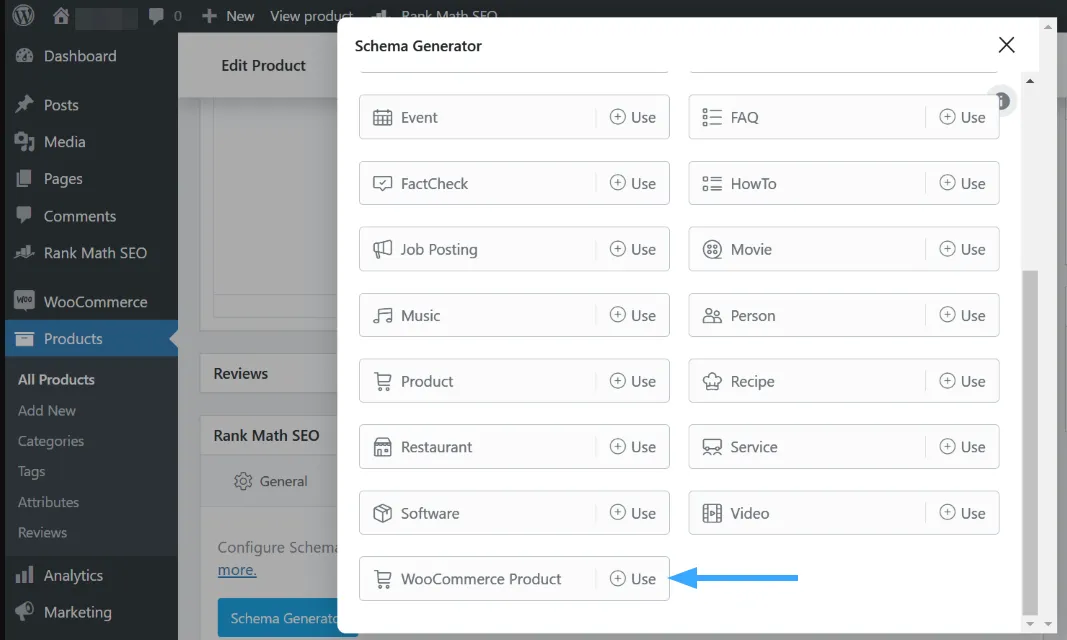Use the Event schema

pos(633,117)
